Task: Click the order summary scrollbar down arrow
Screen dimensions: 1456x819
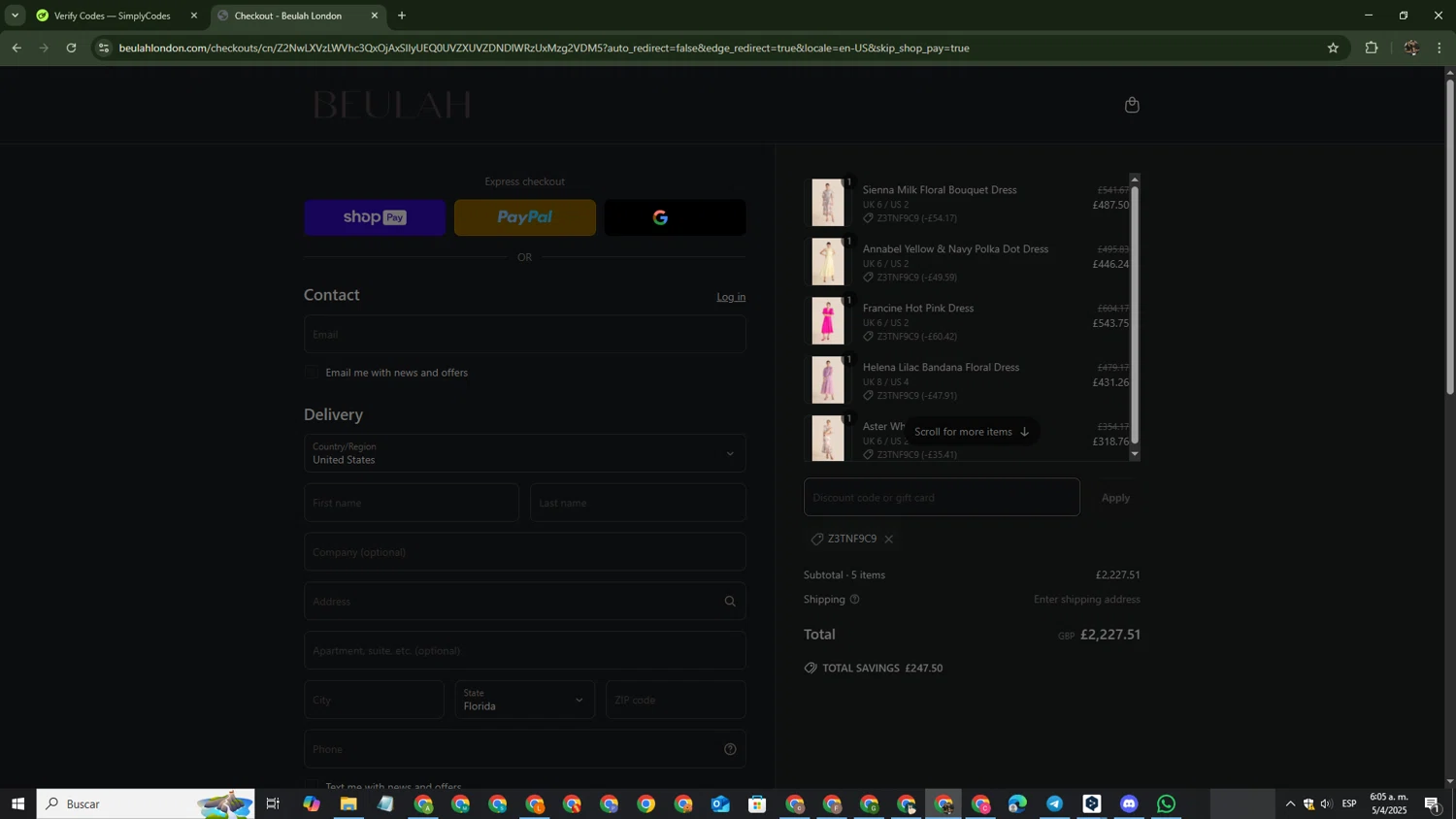Action: (x=1135, y=454)
